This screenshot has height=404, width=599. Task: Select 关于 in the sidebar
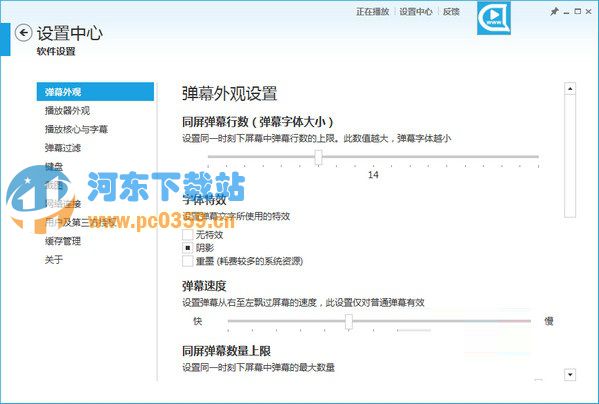pyautogui.click(x=53, y=260)
